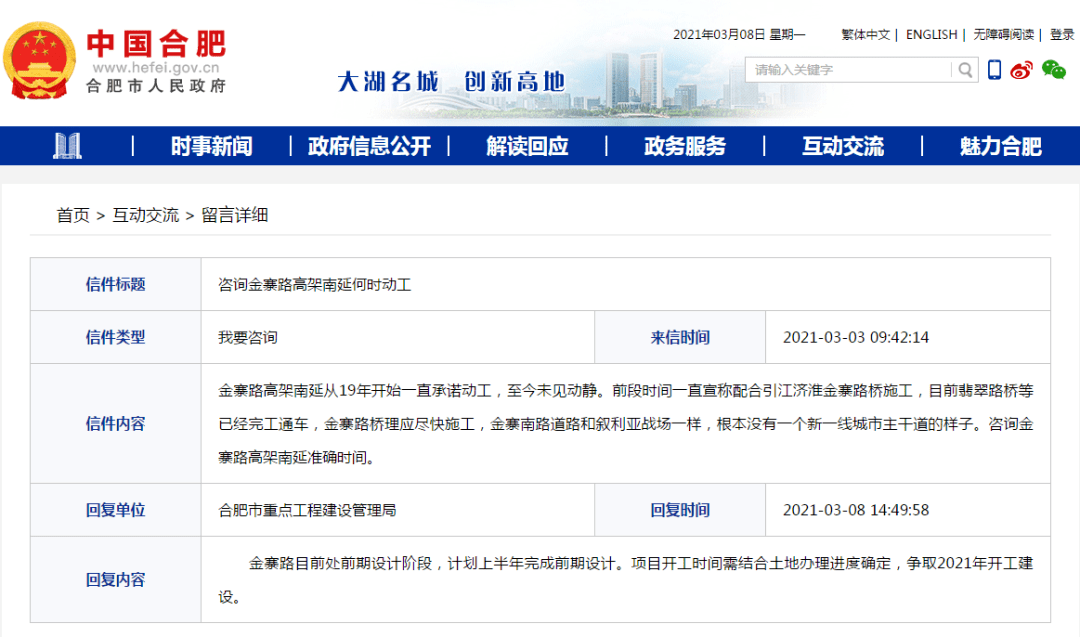Open the mobile phone version icon
Image resolution: width=1080 pixels, height=637 pixels.
(994, 70)
